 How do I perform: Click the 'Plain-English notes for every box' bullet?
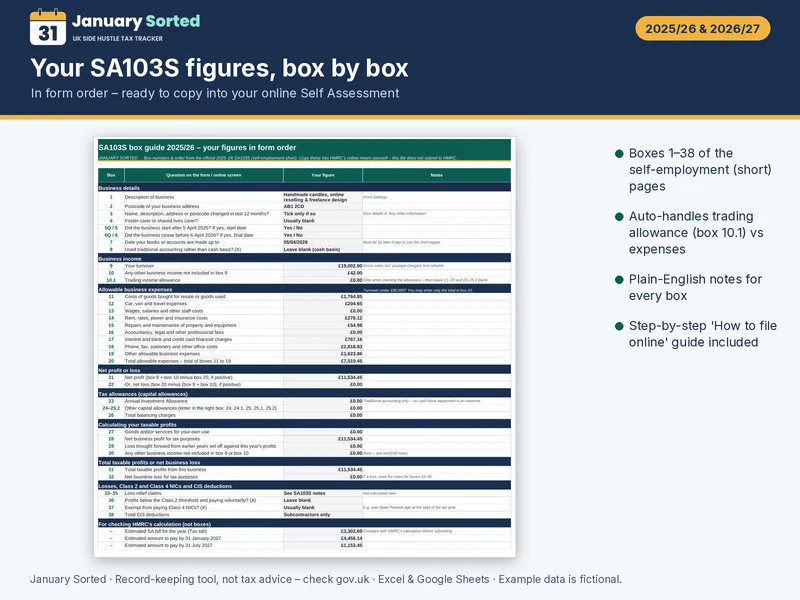coord(689,287)
